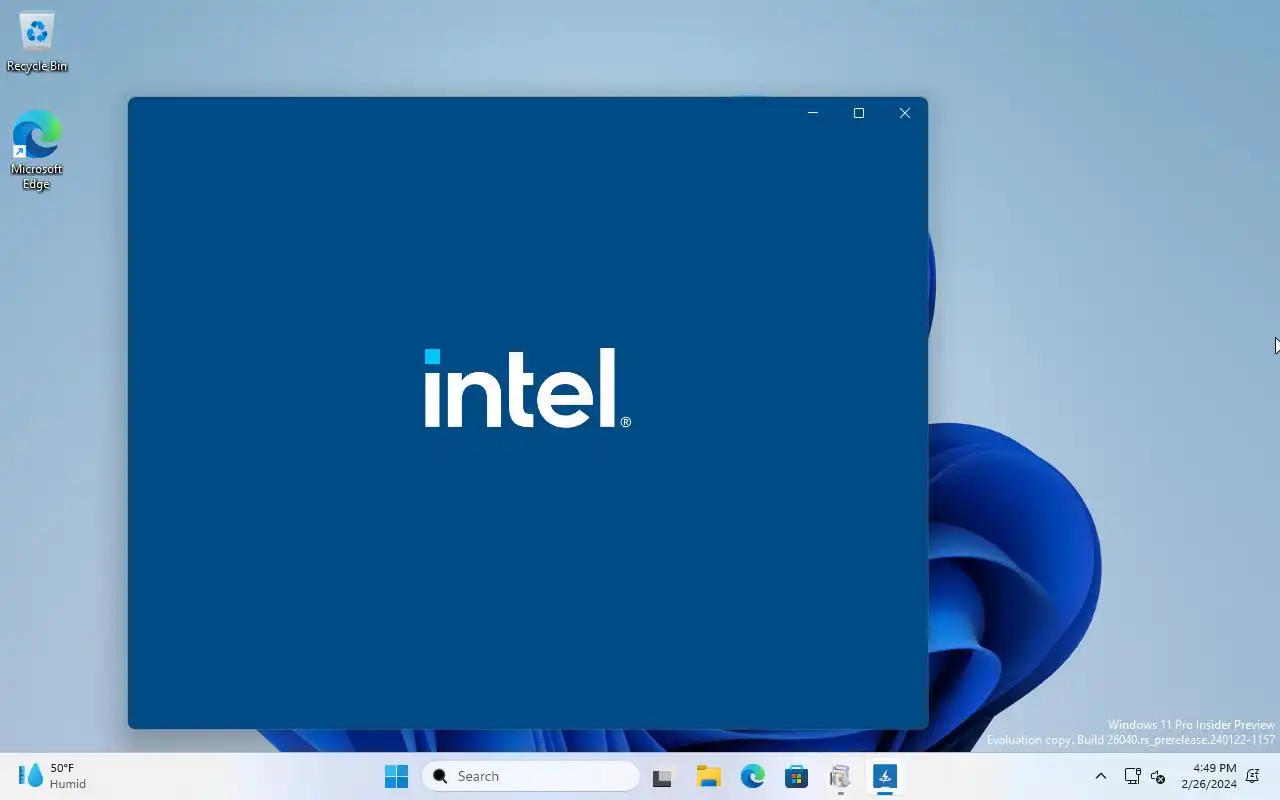Viewport: 1280px width, 800px height.
Task: Select the Microsoft Edge desktop shortcut
Action: pyautogui.click(x=37, y=150)
